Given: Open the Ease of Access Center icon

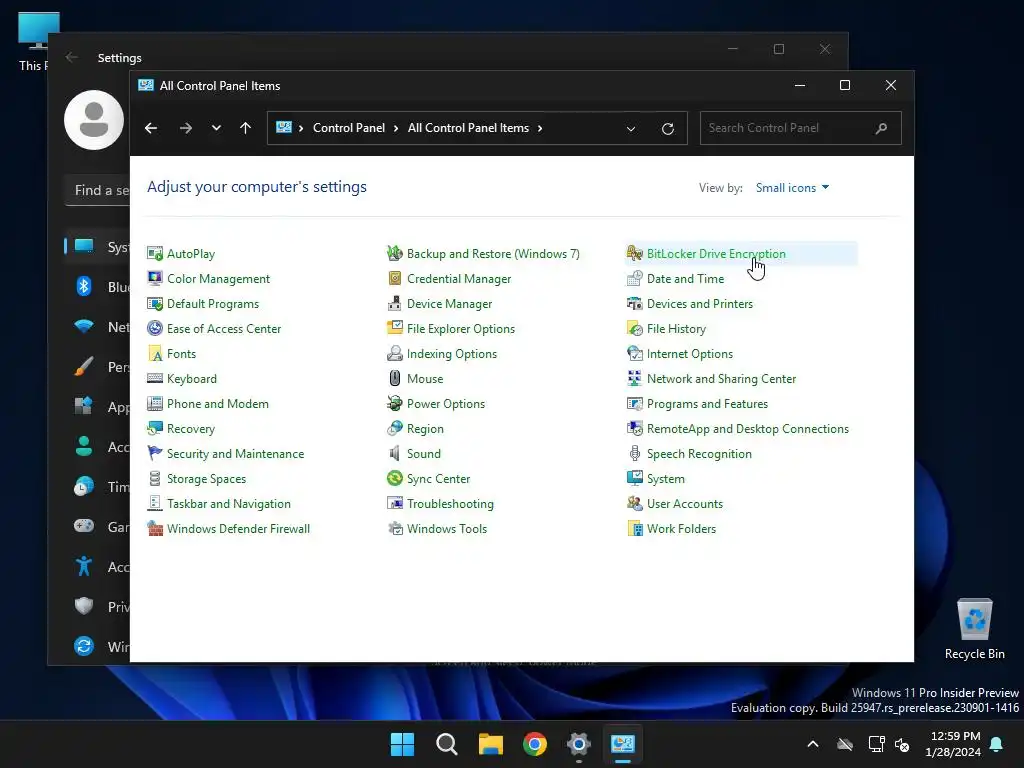Looking at the screenshot, I should (x=155, y=328).
